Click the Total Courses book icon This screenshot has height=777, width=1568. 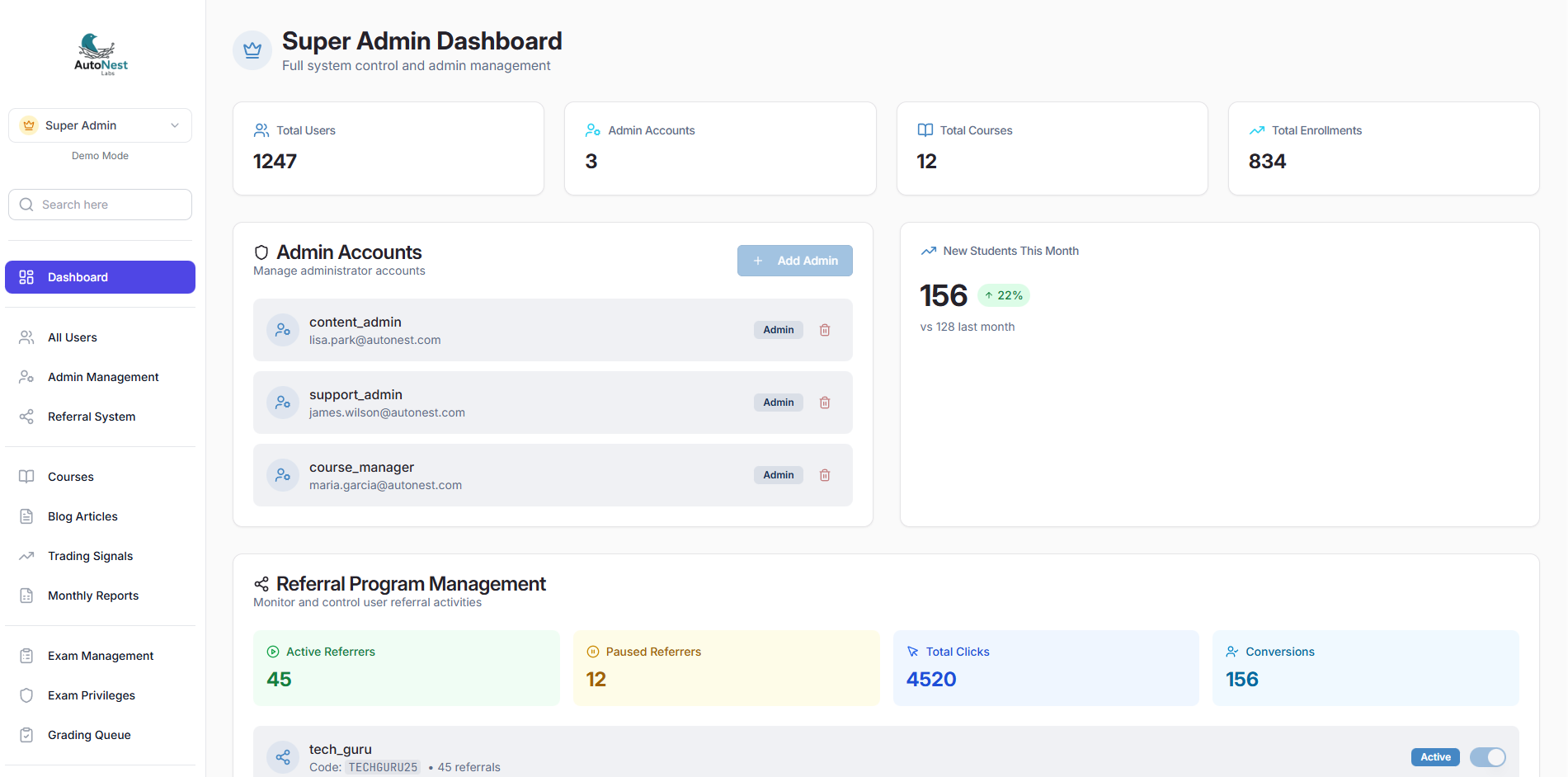(x=925, y=130)
